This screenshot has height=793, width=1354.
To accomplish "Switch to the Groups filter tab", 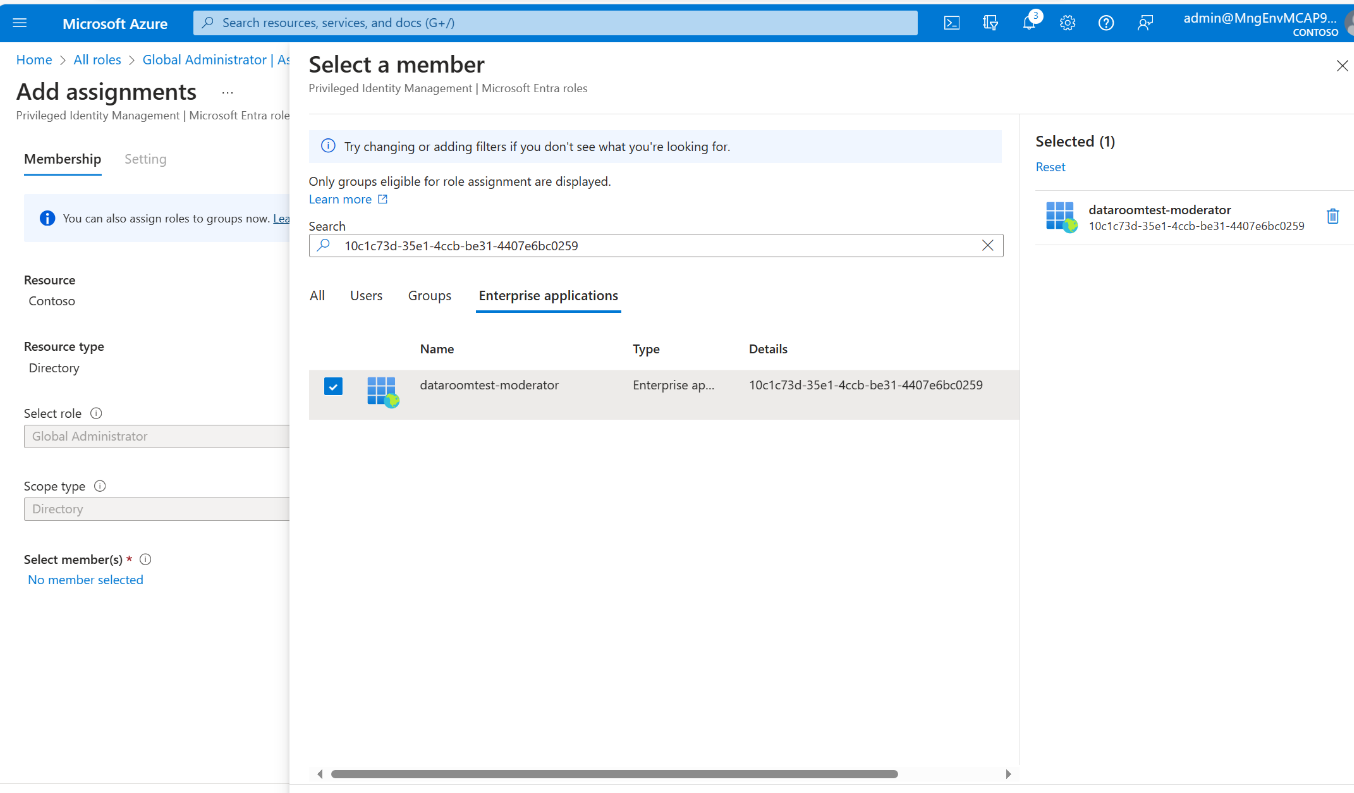I will tap(430, 296).
